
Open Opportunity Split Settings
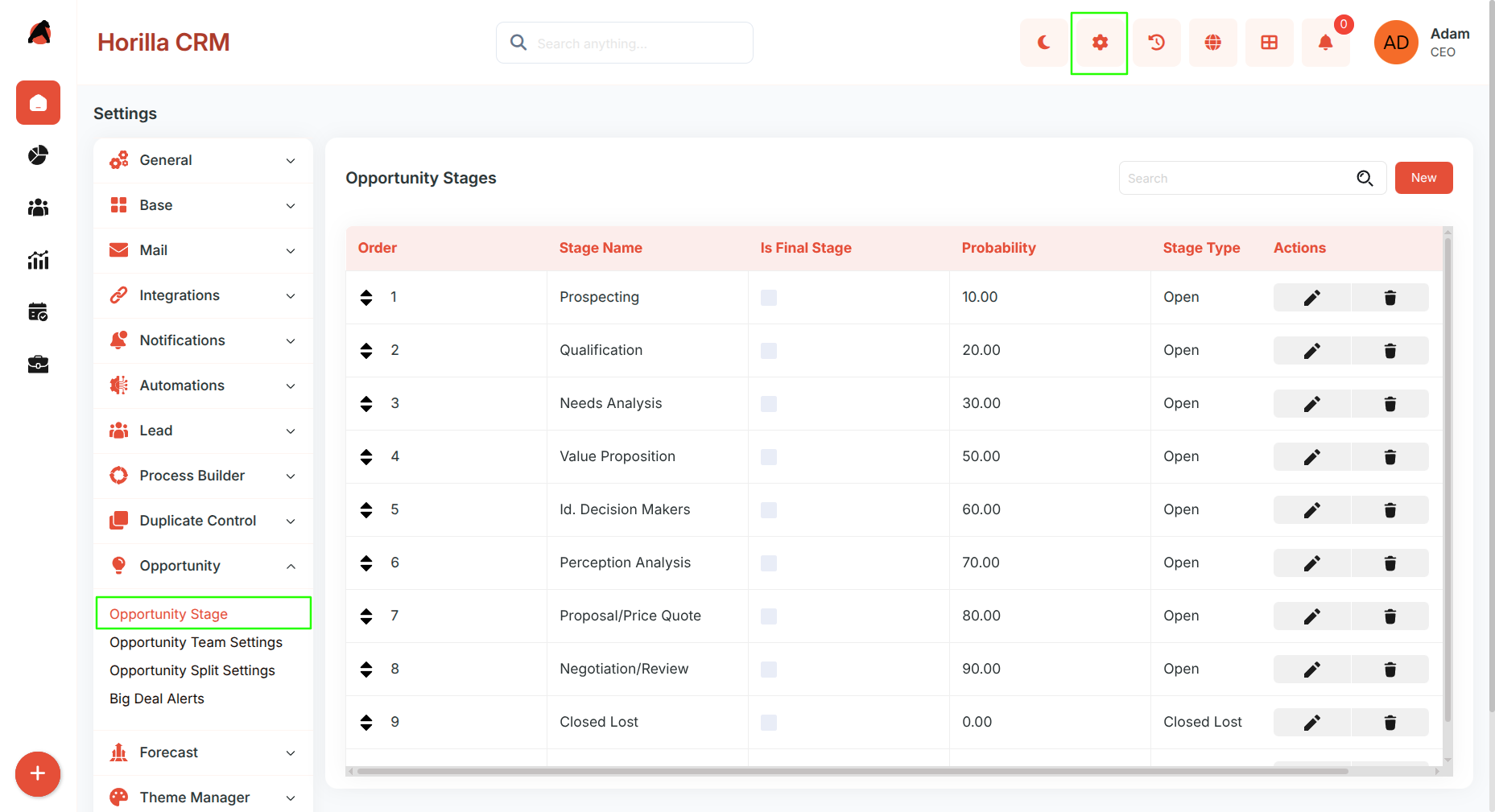click(192, 670)
